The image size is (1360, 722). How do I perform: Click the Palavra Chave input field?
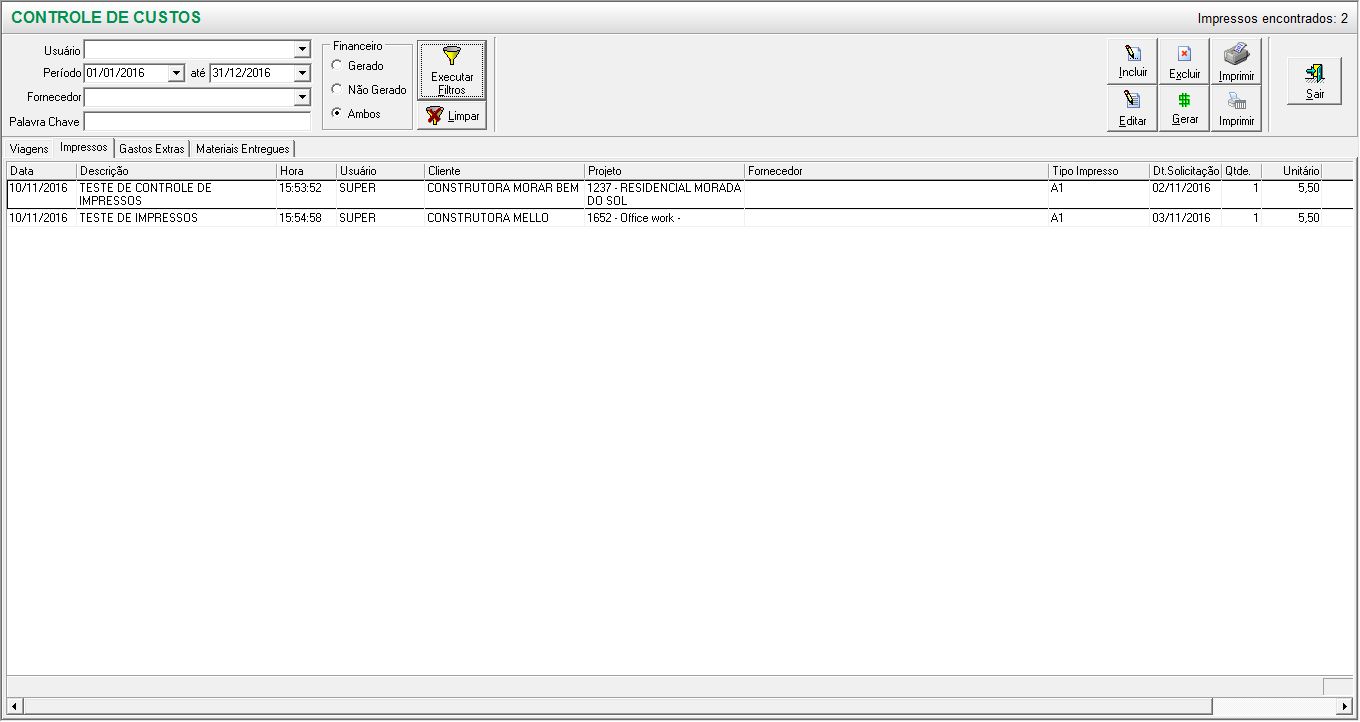coord(197,122)
